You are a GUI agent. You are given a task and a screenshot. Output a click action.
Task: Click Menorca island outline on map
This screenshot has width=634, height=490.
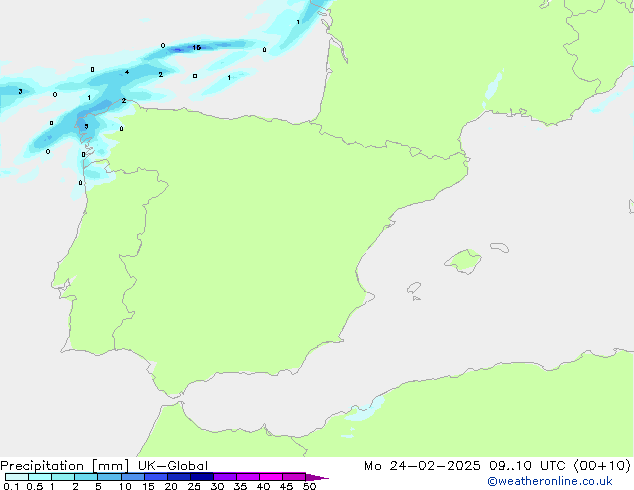pyautogui.click(x=499, y=247)
